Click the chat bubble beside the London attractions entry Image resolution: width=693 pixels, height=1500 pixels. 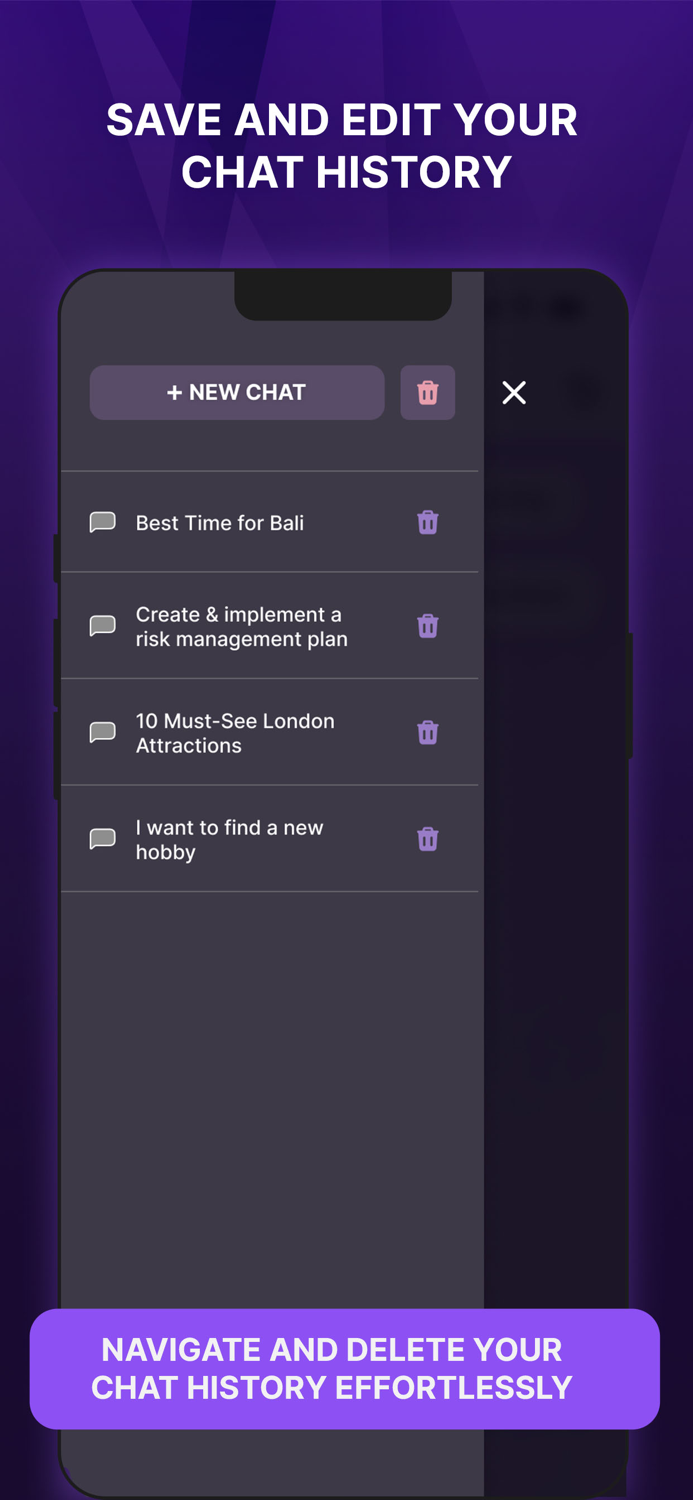[102, 732]
